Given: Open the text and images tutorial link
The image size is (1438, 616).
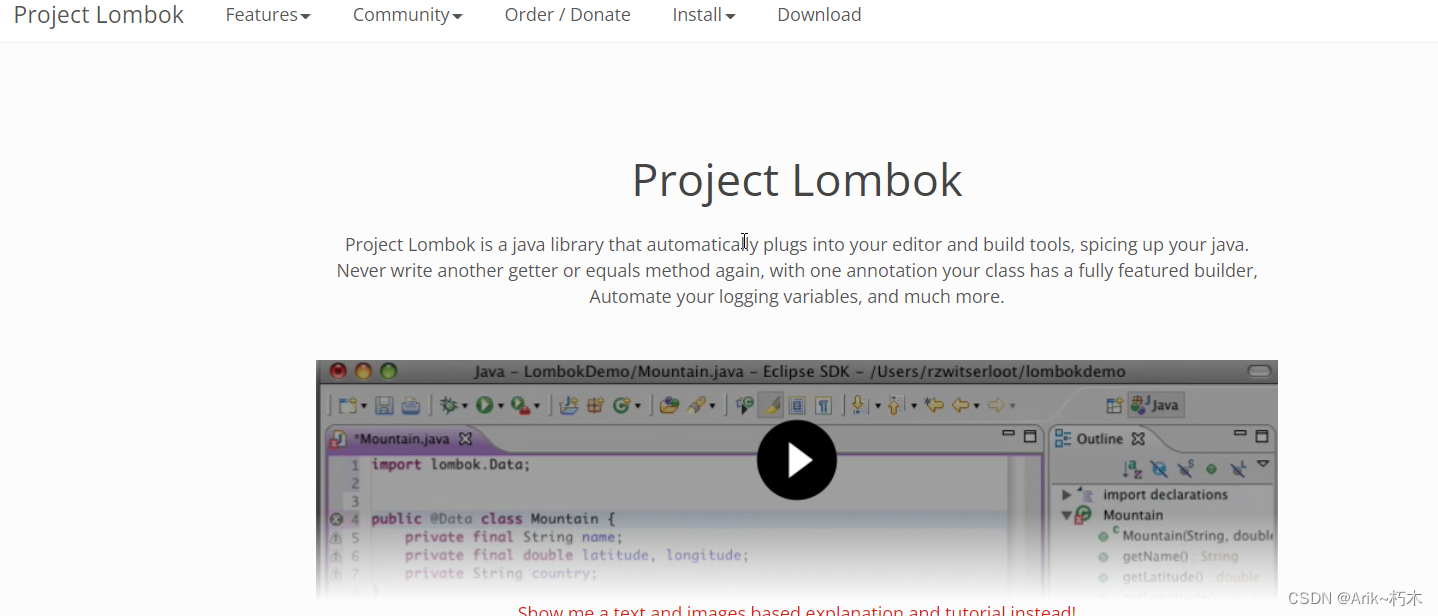Looking at the screenshot, I should coord(797,610).
